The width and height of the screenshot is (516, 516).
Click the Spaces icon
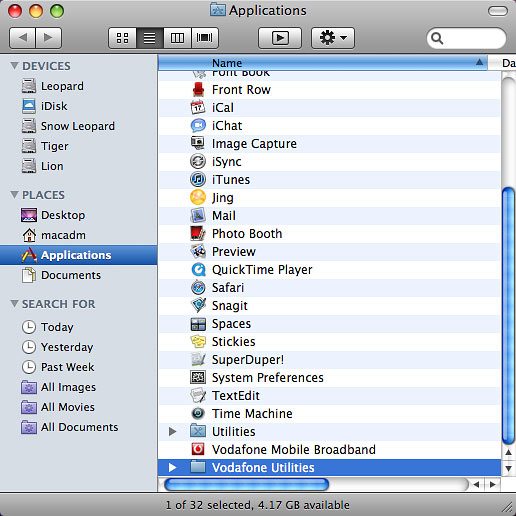(198, 324)
